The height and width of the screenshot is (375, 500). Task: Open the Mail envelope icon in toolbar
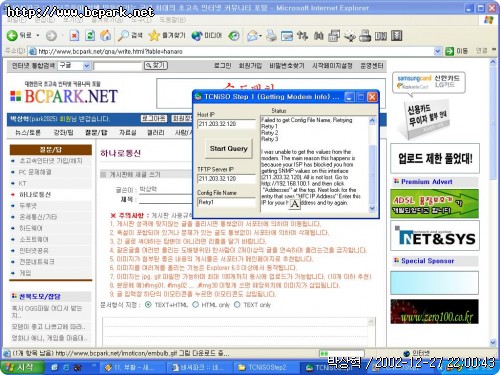(x=253, y=35)
